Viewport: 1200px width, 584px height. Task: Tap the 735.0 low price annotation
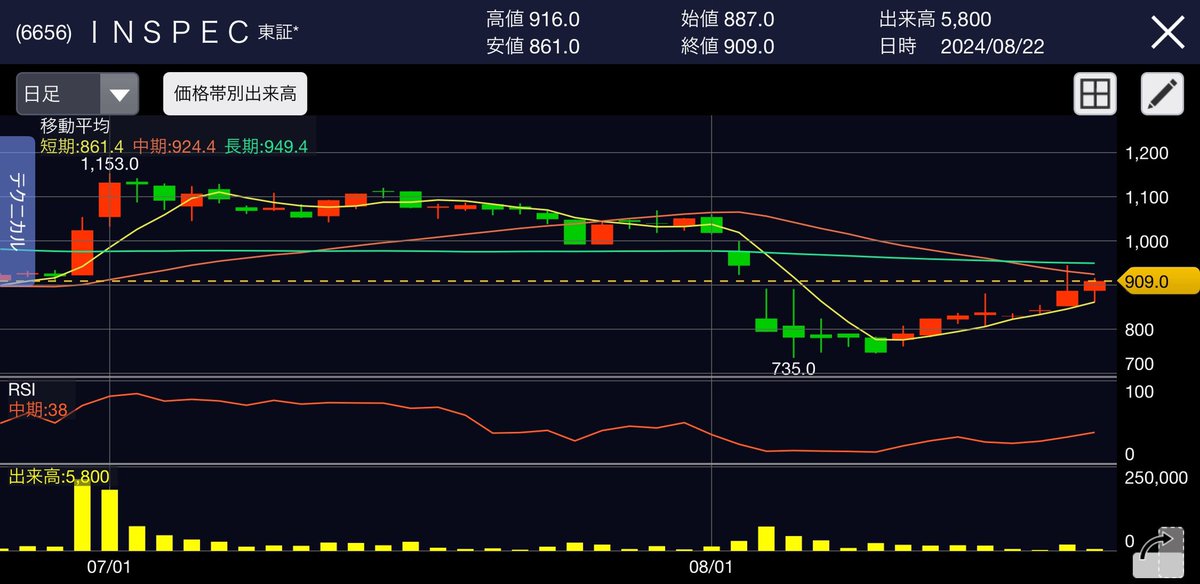point(793,369)
